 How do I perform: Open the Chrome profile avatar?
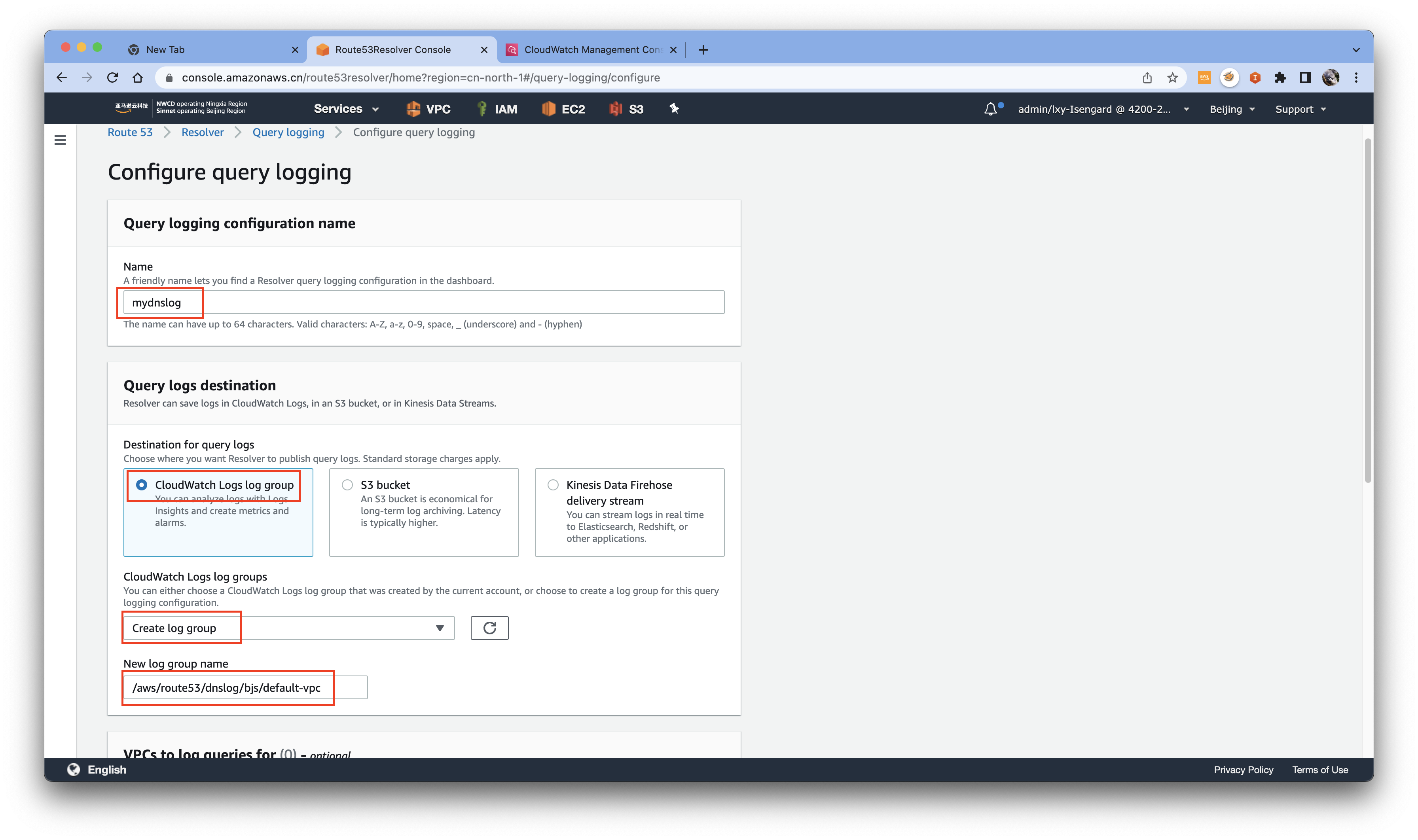pyautogui.click(x=1331, y=78)
